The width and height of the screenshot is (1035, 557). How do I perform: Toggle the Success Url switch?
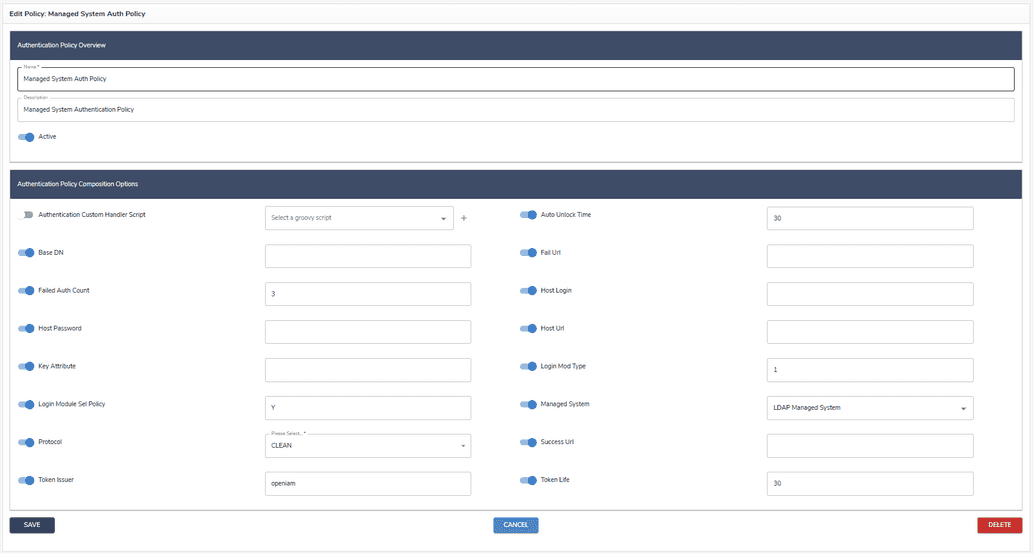pyautogui.click(x=529, y=442)
